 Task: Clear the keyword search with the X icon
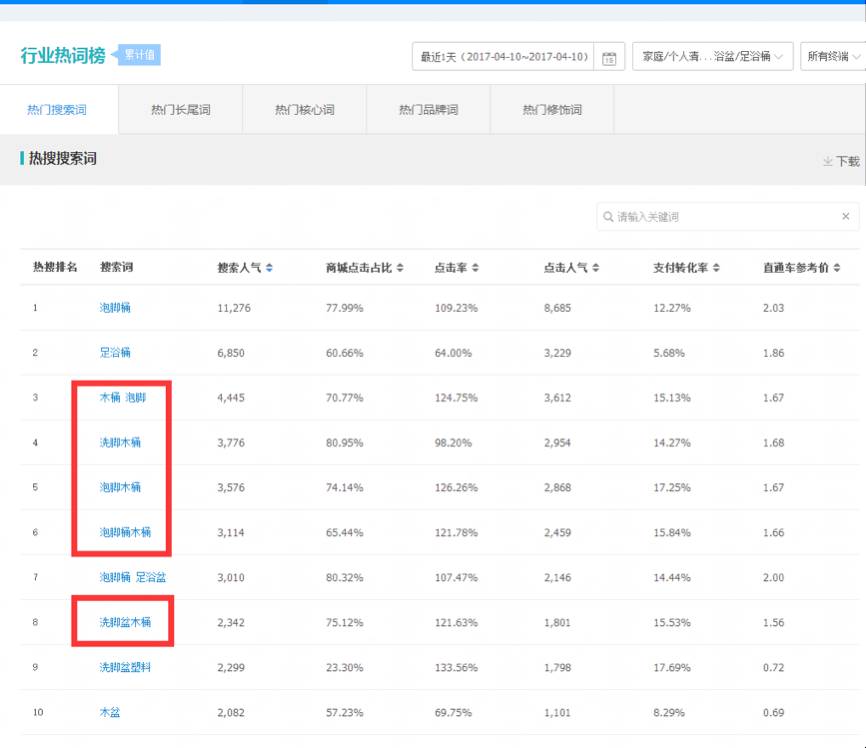846,217
